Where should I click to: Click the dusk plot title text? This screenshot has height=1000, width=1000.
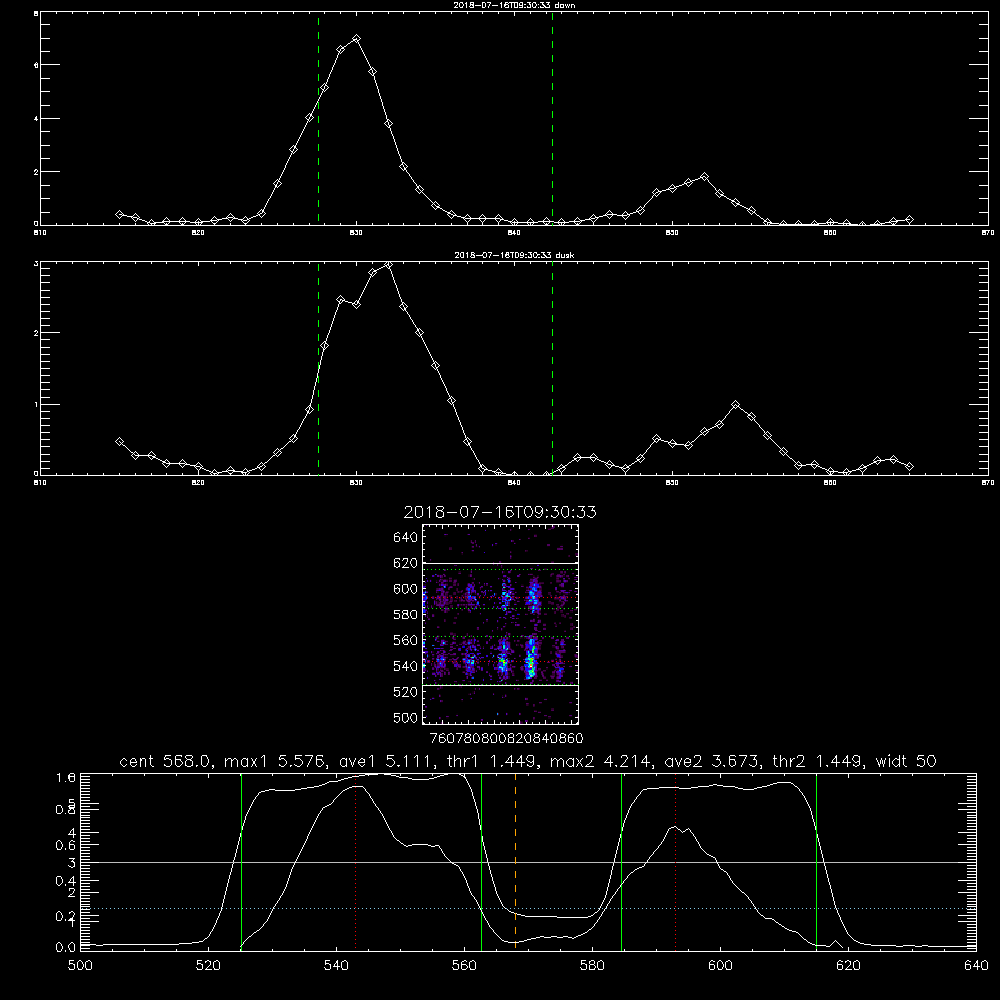514,255
